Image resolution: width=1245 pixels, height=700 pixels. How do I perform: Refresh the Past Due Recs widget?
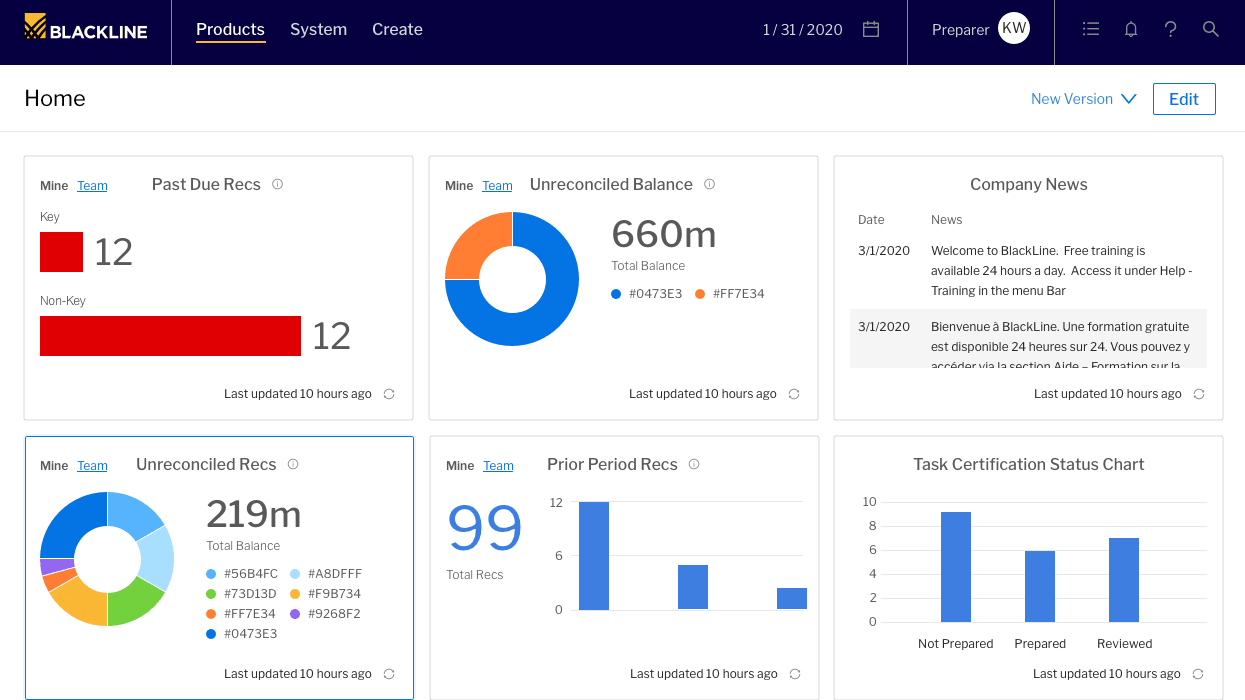click(389, 394)
